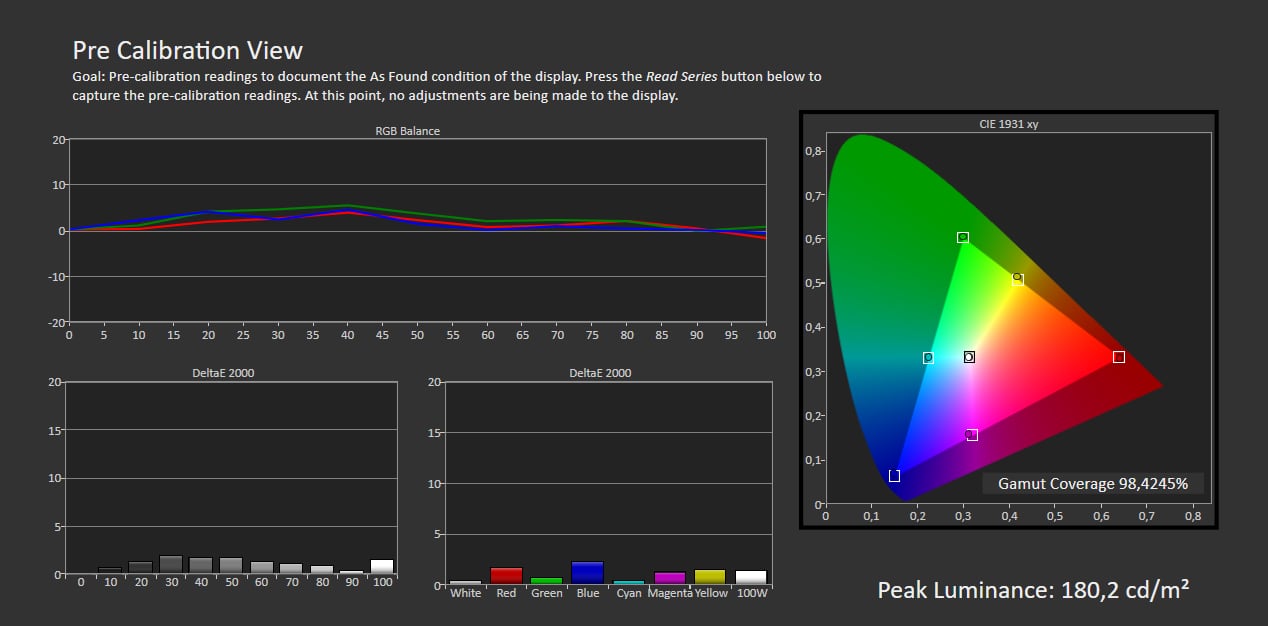The height and width of the screenshot is (626, 1268).
Task: Click the '0,7' y-axis label of CIE chart
Action: pyautogui.click(x=813, y=195)
